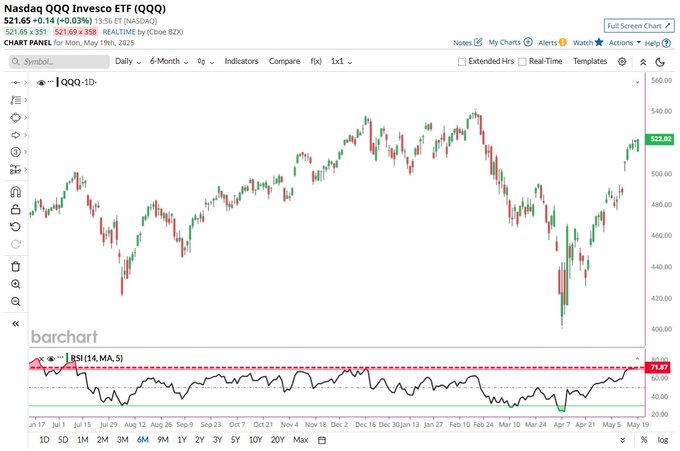The width and height of the screenshot is (680, 451).
Task: Open the measurement and projection tools
Action: click(x=16, y=170)
